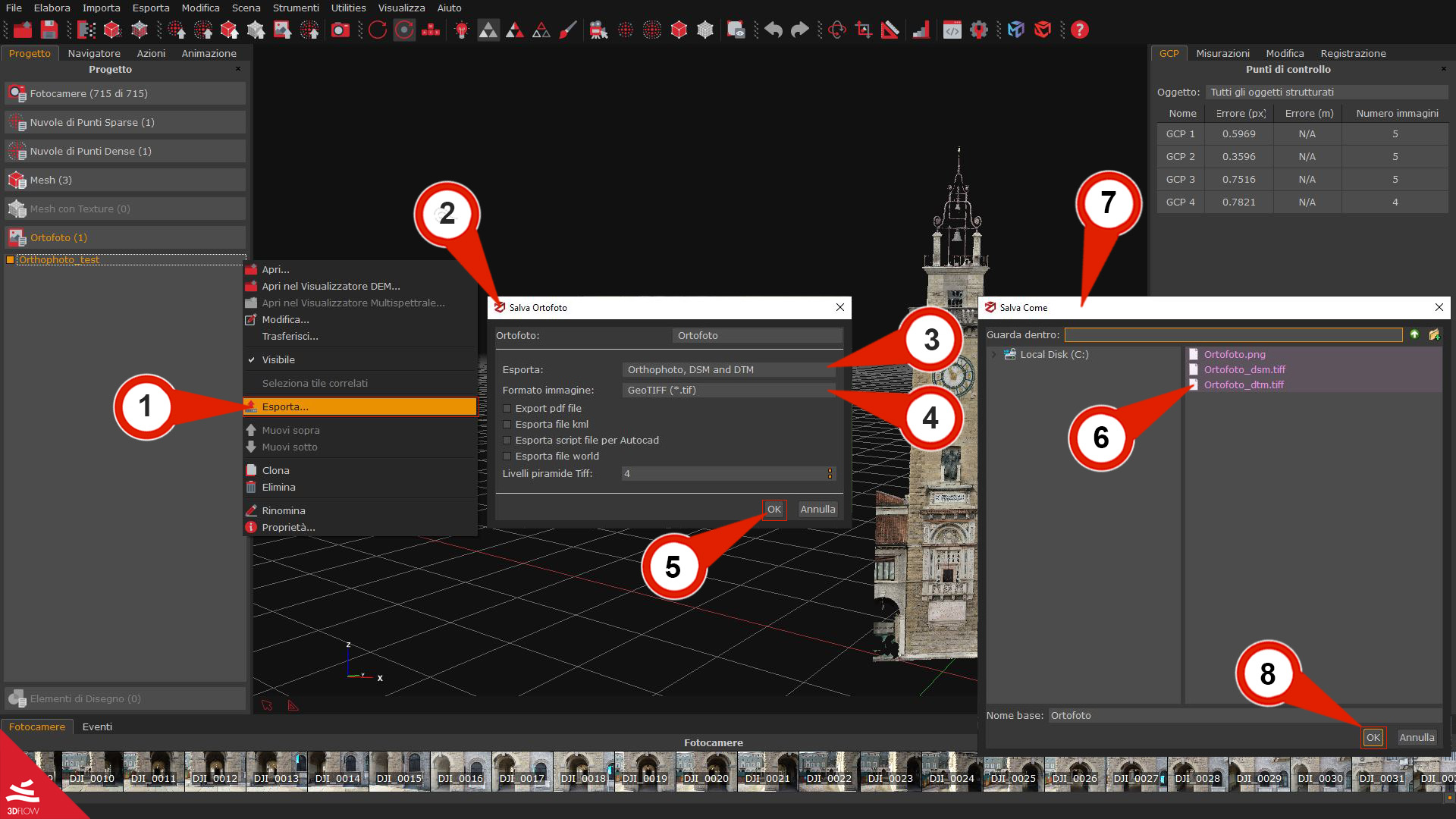
Task: Click Annulla in Salva Ortofoto dialog
Action: [817, 509]
